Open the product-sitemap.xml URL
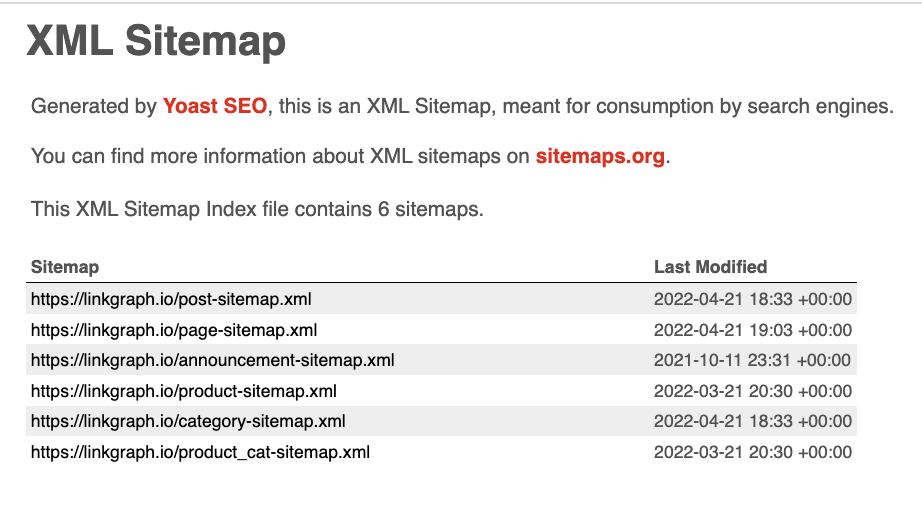This screenshot has height=506, width=922. pyautogui.click(x=184, y=391)
